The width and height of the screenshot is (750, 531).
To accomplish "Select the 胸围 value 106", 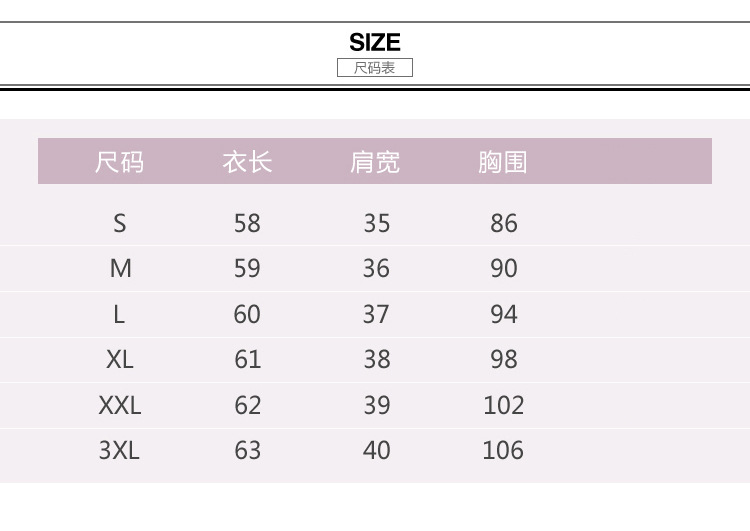I will [x=503, y=450].
